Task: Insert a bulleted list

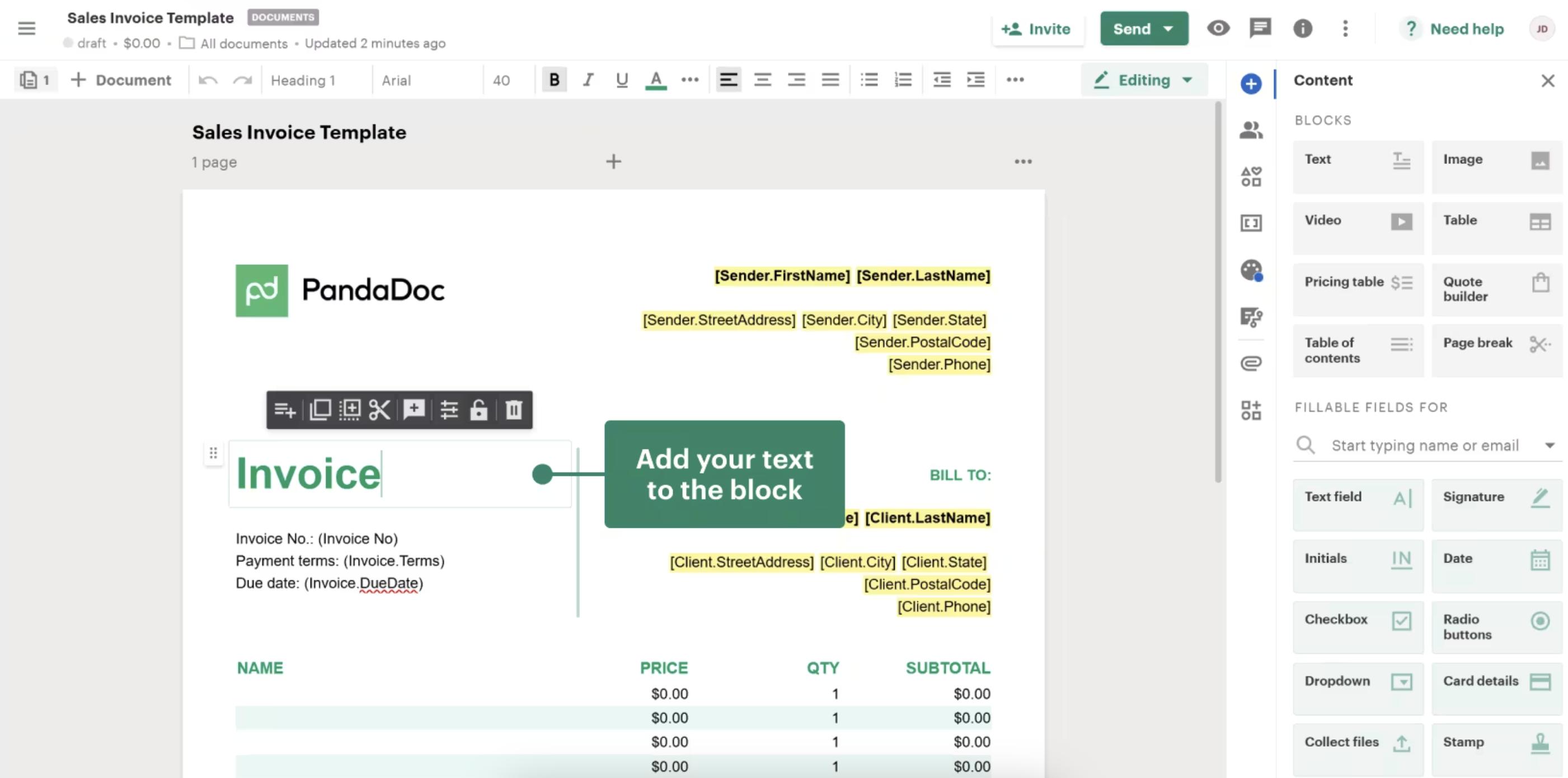Action: 868,79
